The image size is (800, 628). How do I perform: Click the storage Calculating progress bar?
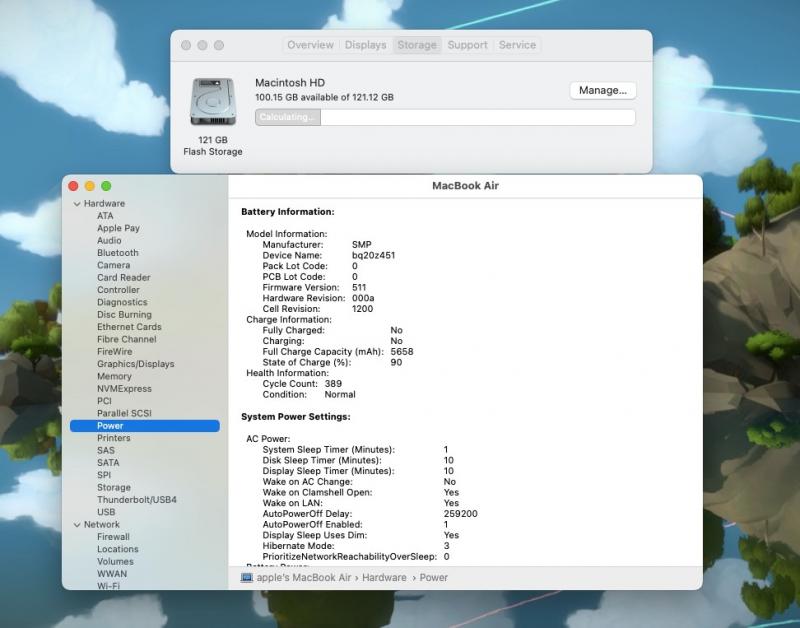[x=445, y=117]
